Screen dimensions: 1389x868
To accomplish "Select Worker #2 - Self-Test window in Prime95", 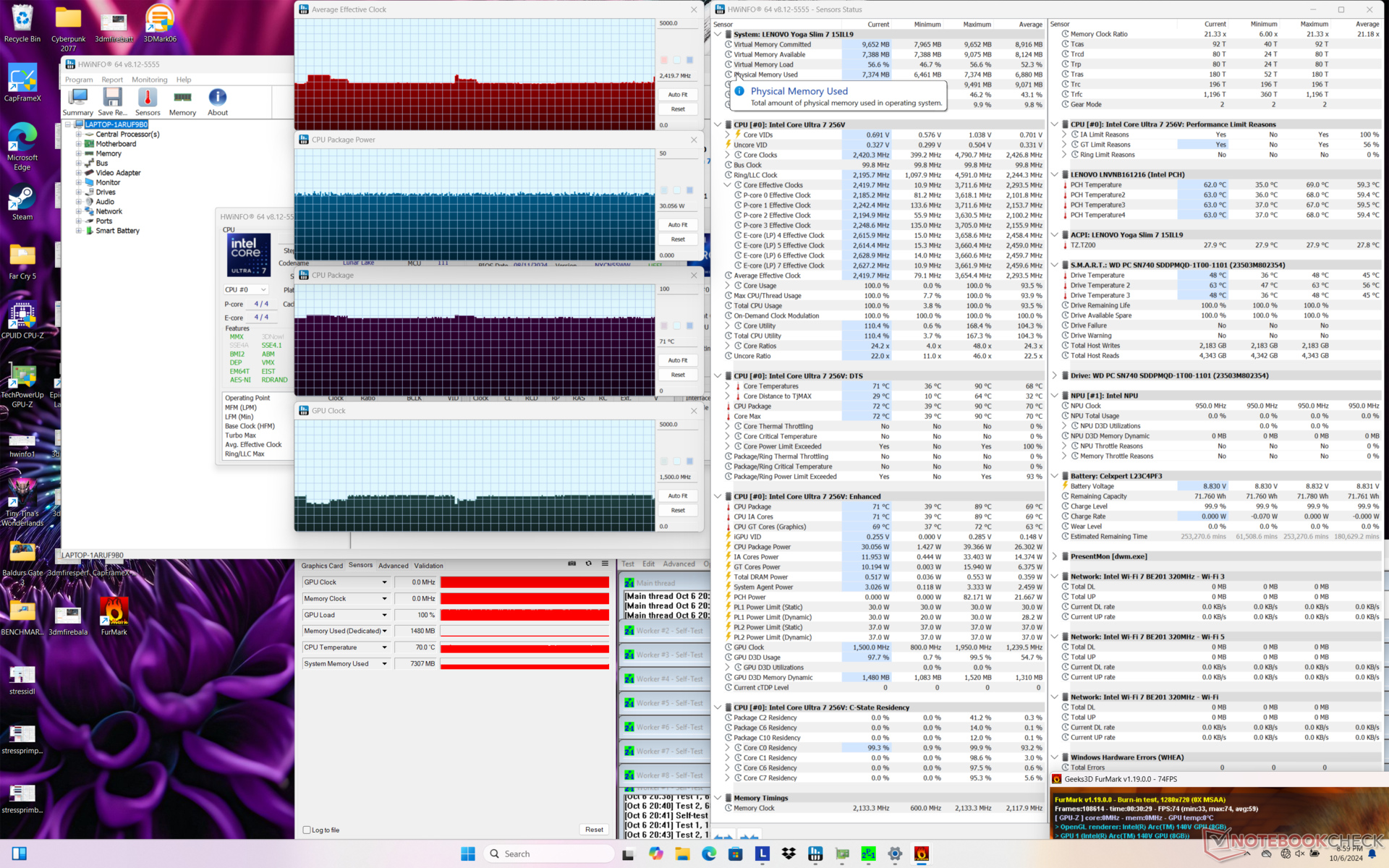I will [665, 631].
